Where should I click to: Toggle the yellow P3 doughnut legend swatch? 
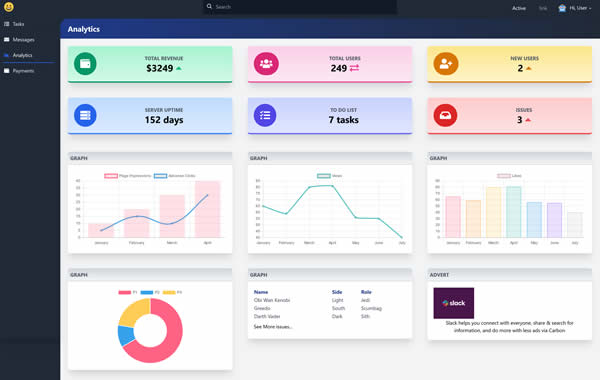[x=169, y=292]
